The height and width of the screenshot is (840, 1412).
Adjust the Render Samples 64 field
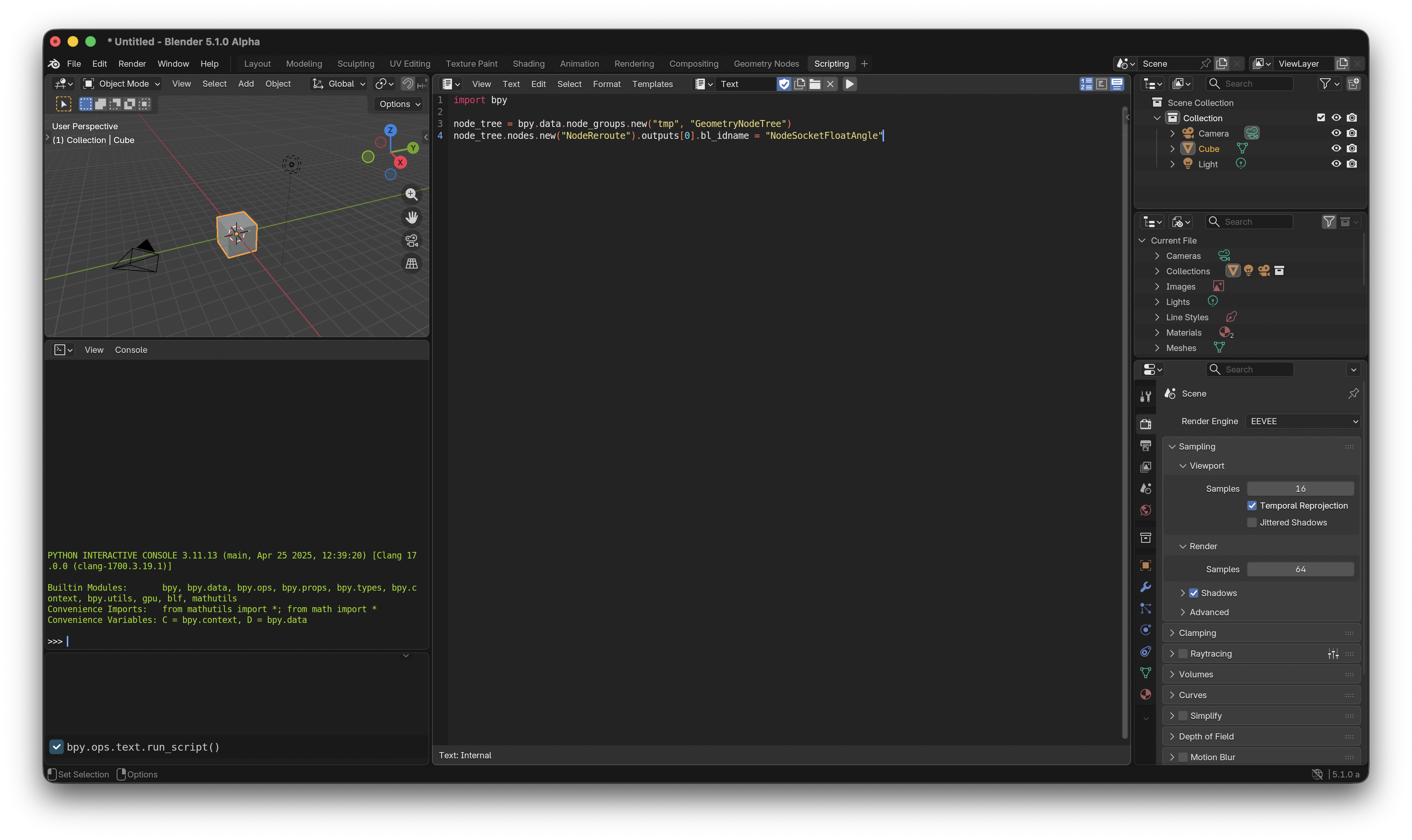[1300, 569]
